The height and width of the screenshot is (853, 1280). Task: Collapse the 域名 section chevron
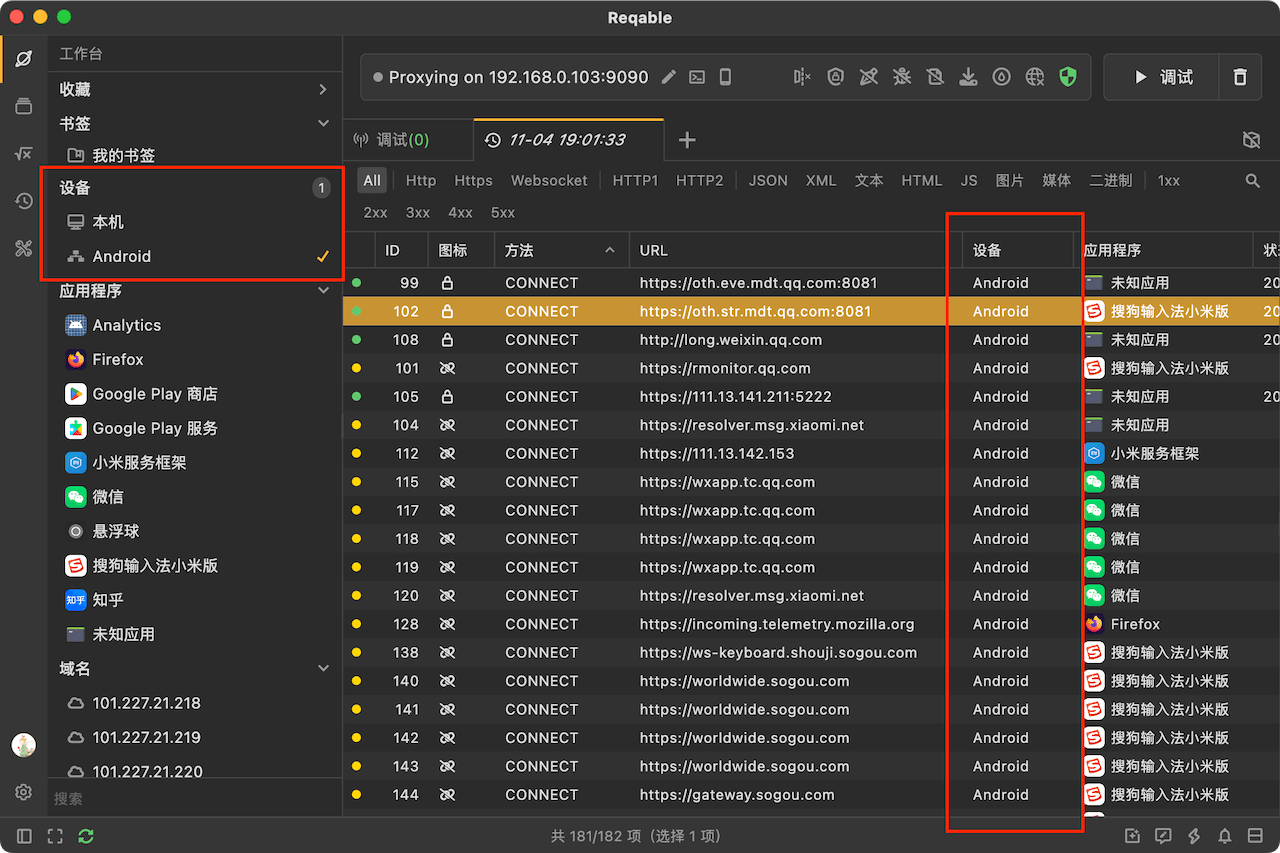pyautogui.click(x=323, y=668)
